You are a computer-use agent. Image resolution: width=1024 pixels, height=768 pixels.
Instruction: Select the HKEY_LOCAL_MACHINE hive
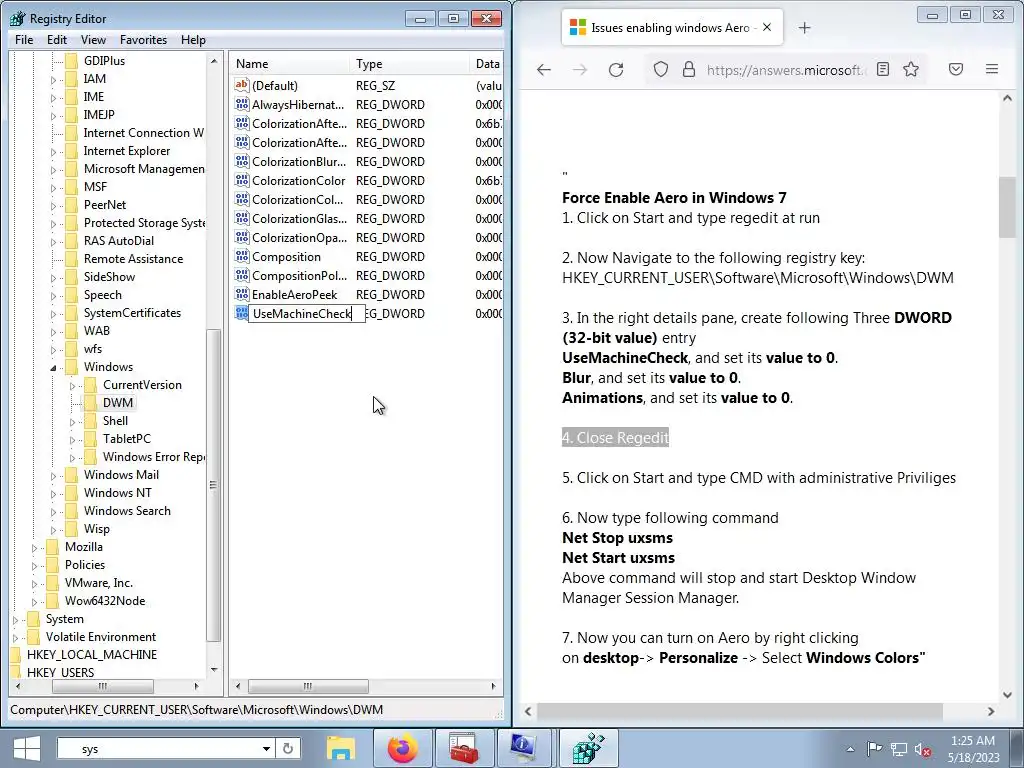(x=91, y=654)
